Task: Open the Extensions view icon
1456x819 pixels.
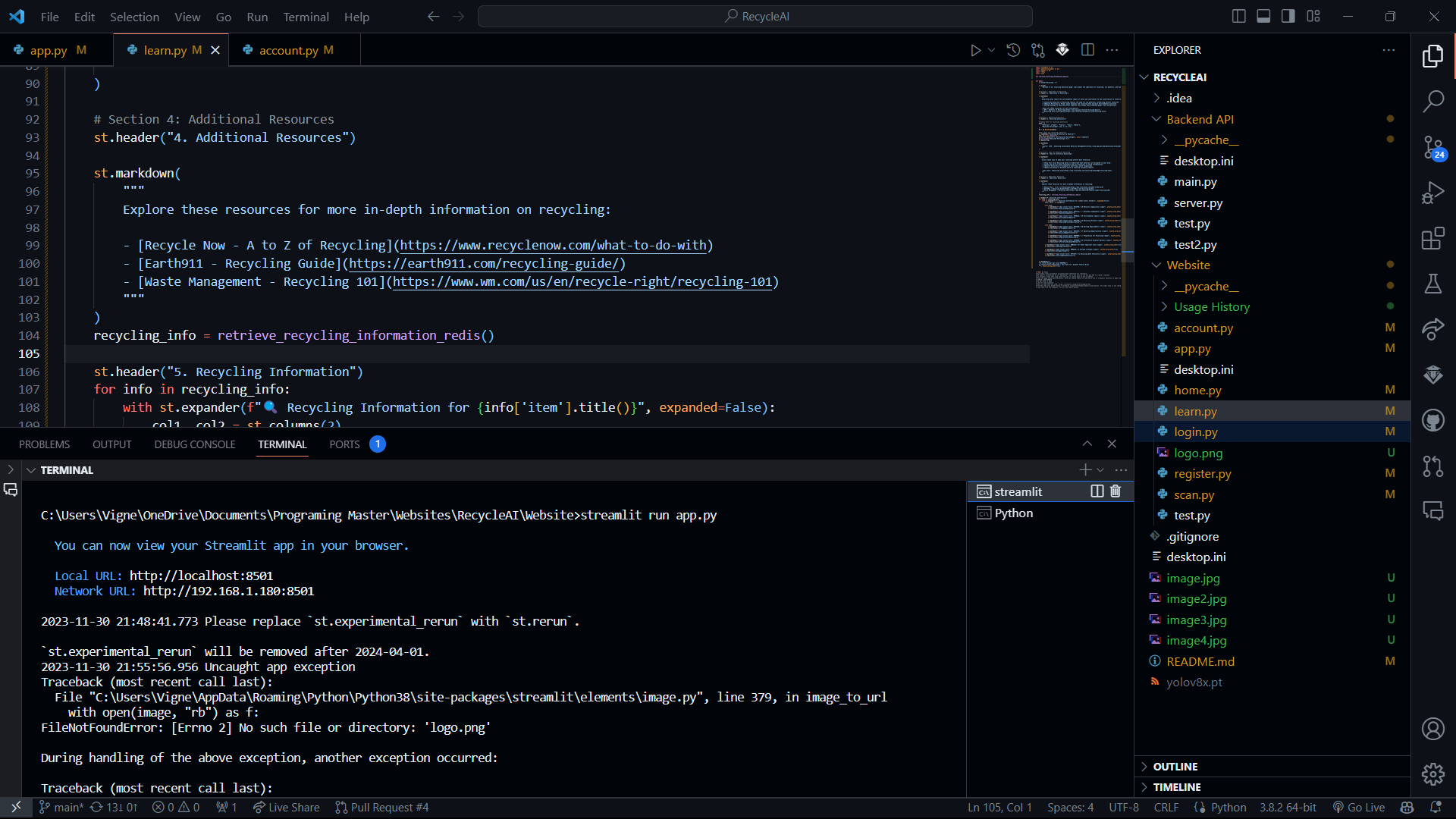Action: point(1432,239)
